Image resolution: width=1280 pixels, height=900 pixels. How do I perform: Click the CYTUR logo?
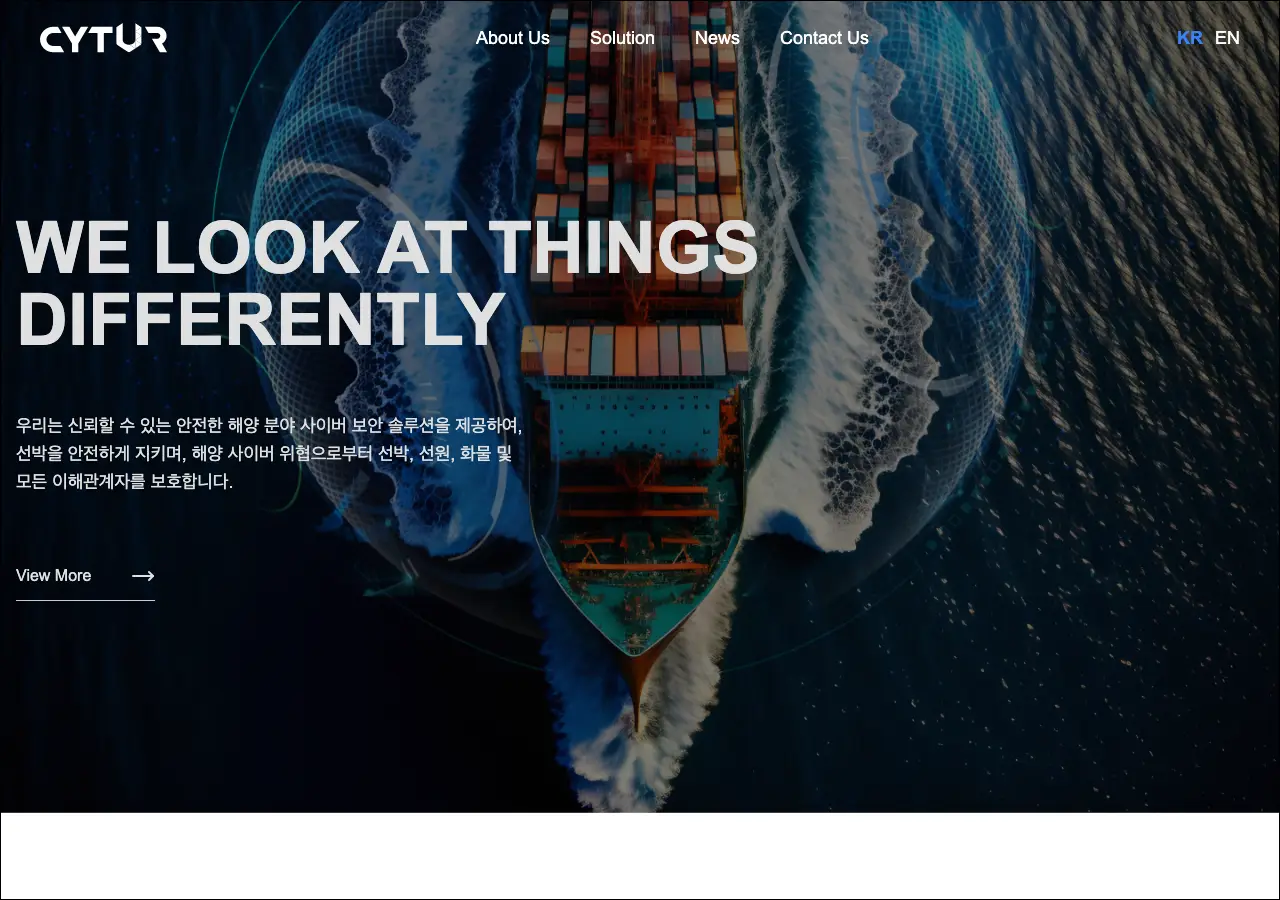[x=103, y=39]
